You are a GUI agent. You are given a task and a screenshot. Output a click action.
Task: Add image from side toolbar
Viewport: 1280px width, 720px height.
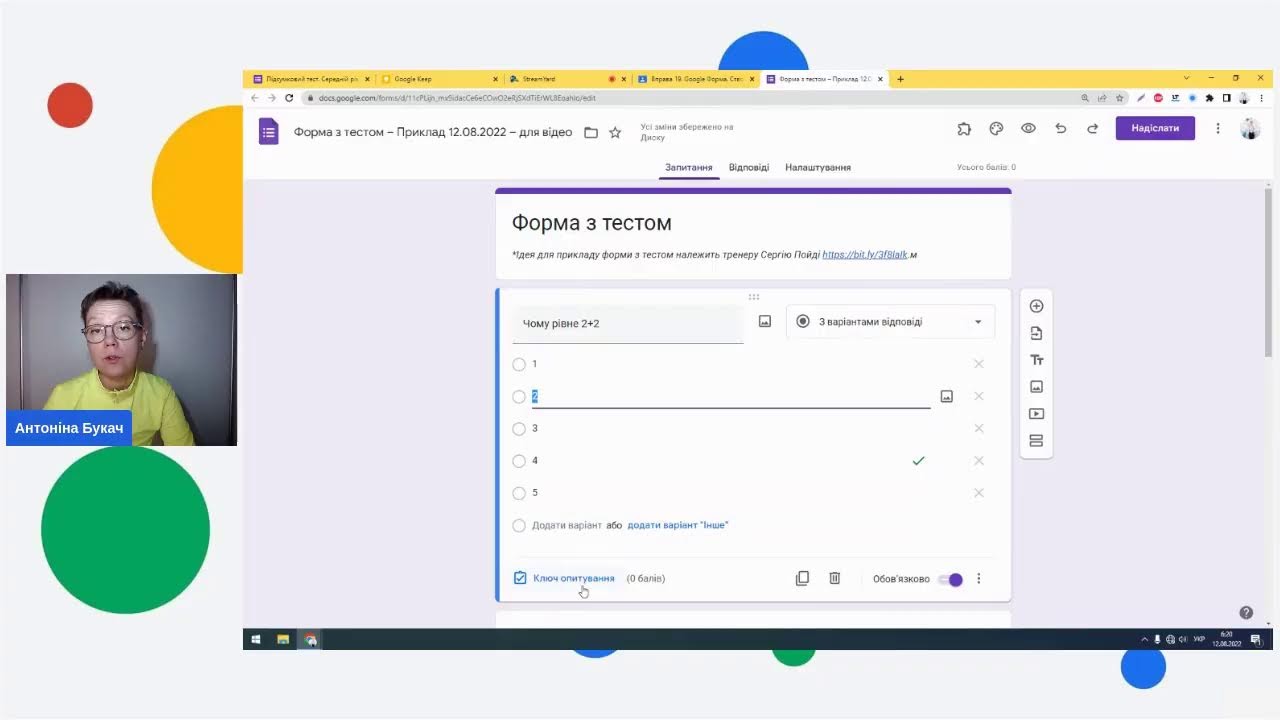click(1036, 386)
